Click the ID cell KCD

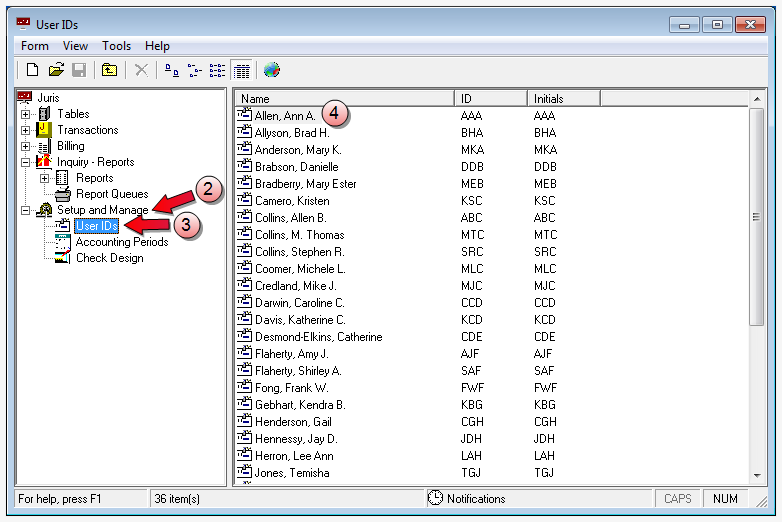(472, 320)
